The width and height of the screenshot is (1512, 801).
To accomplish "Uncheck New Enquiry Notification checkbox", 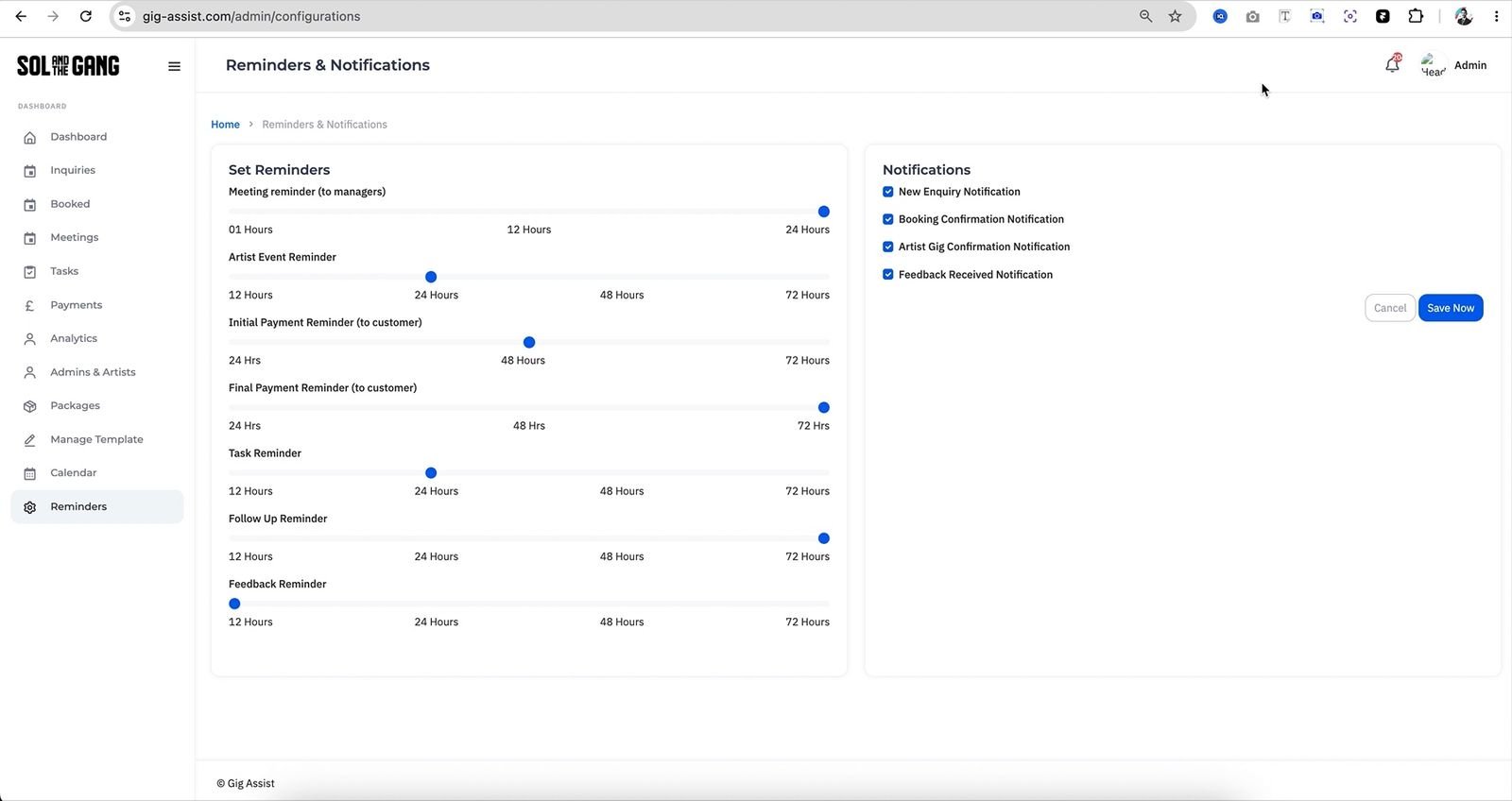I will pos(888,192).
